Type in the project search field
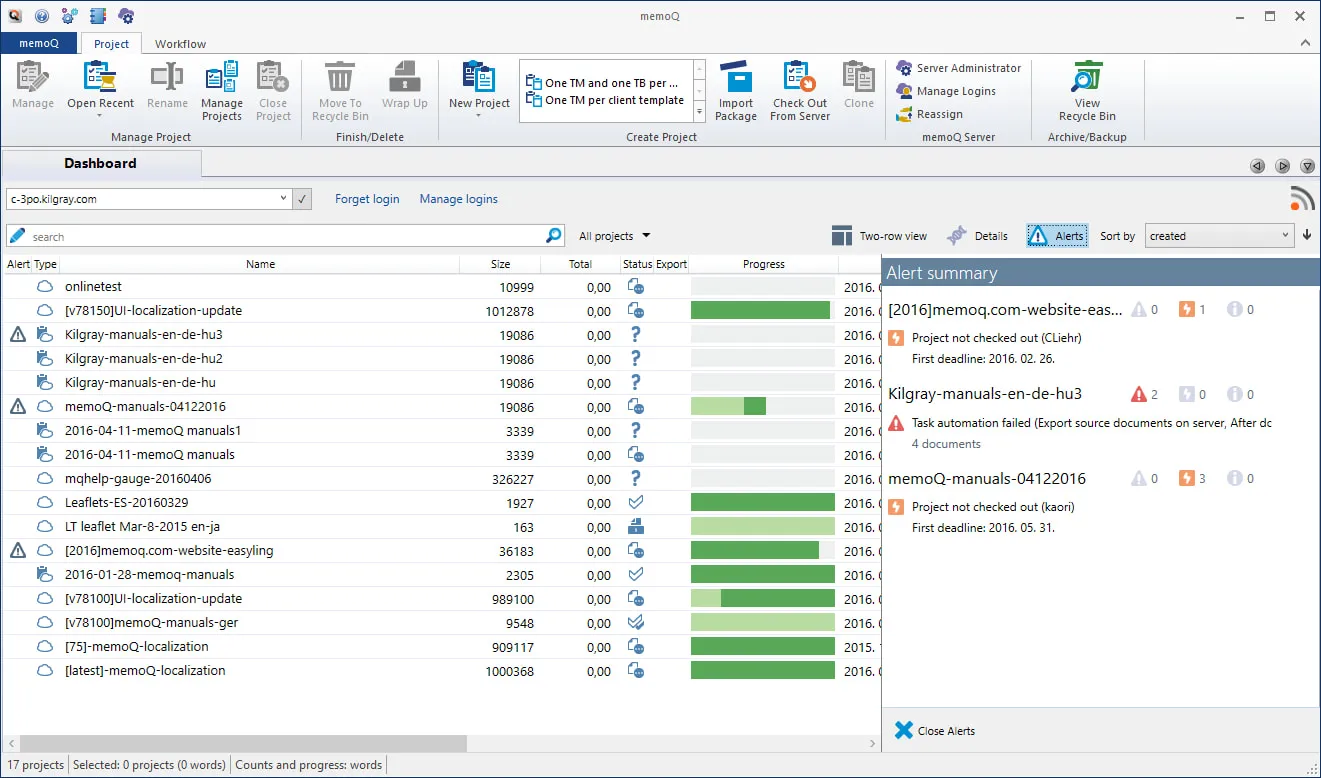The image size is (1321, 778). point(280,236)
